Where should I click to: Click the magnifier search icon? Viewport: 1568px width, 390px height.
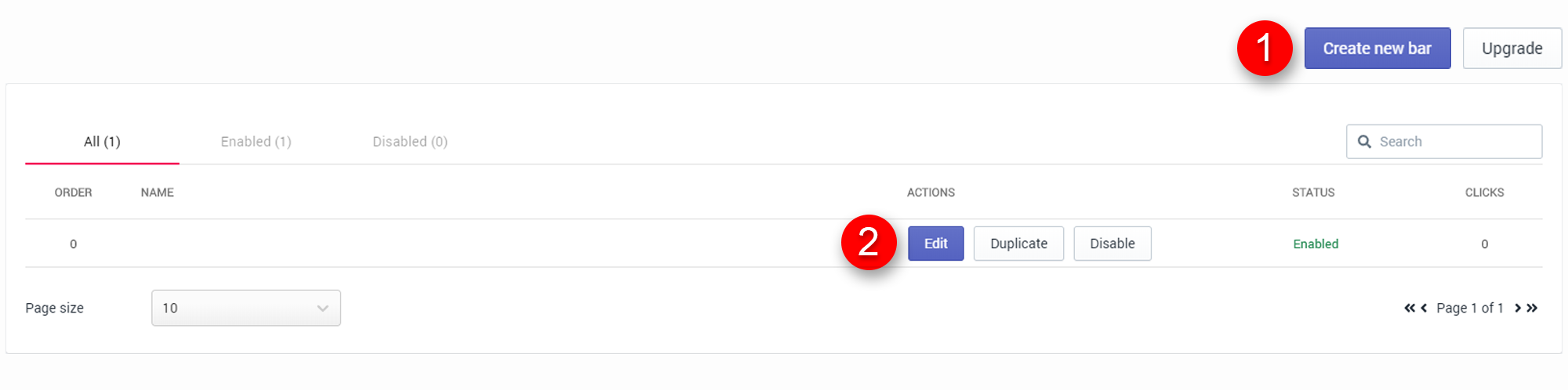(x=1364, y=142)
